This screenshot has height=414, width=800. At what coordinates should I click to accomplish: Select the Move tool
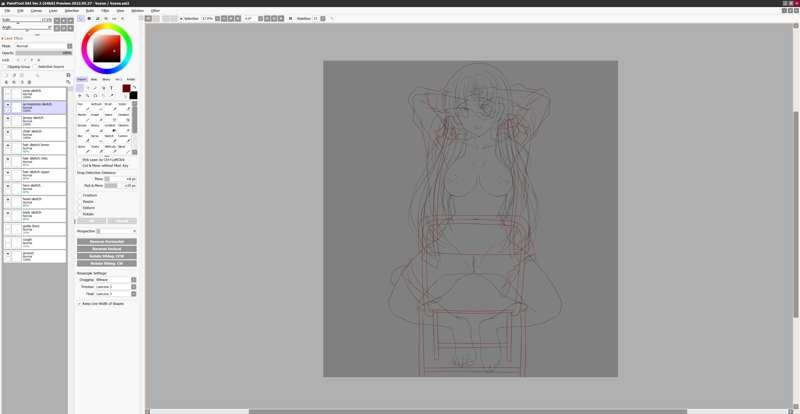[x=80, y=95]
